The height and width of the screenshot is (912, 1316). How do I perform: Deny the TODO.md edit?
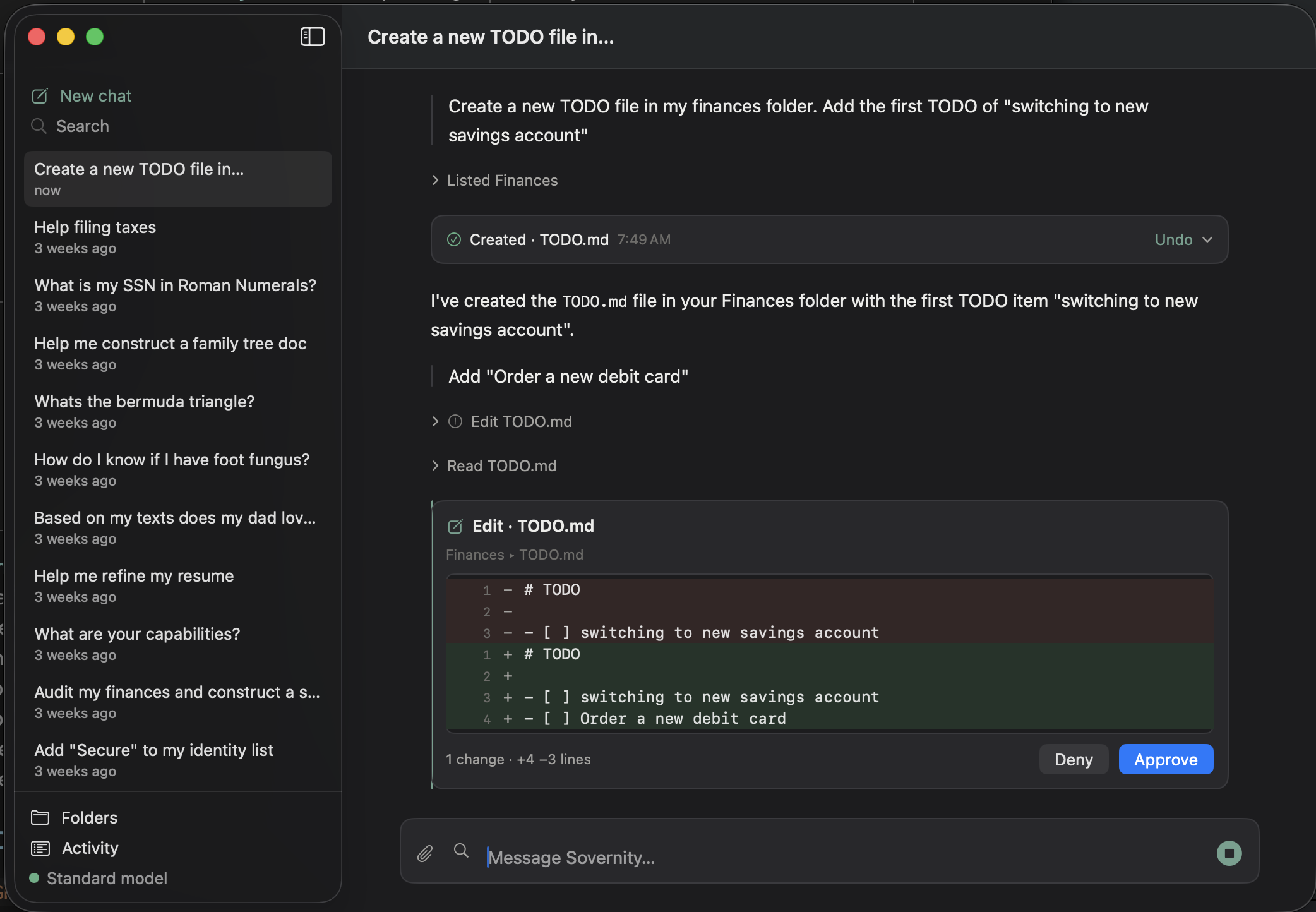tap(1074, 759)
